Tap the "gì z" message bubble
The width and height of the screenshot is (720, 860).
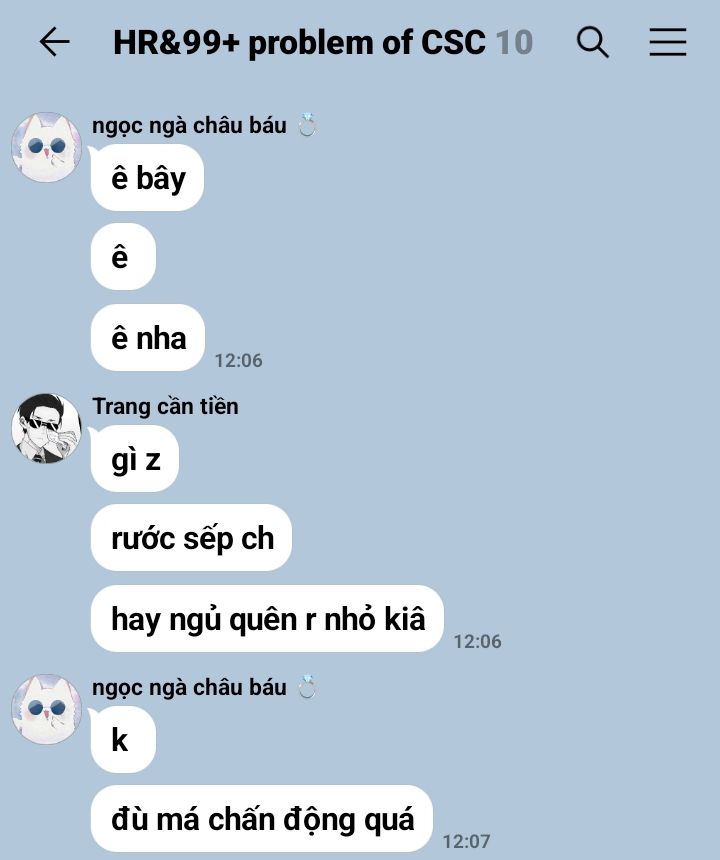tap(135, 459)
